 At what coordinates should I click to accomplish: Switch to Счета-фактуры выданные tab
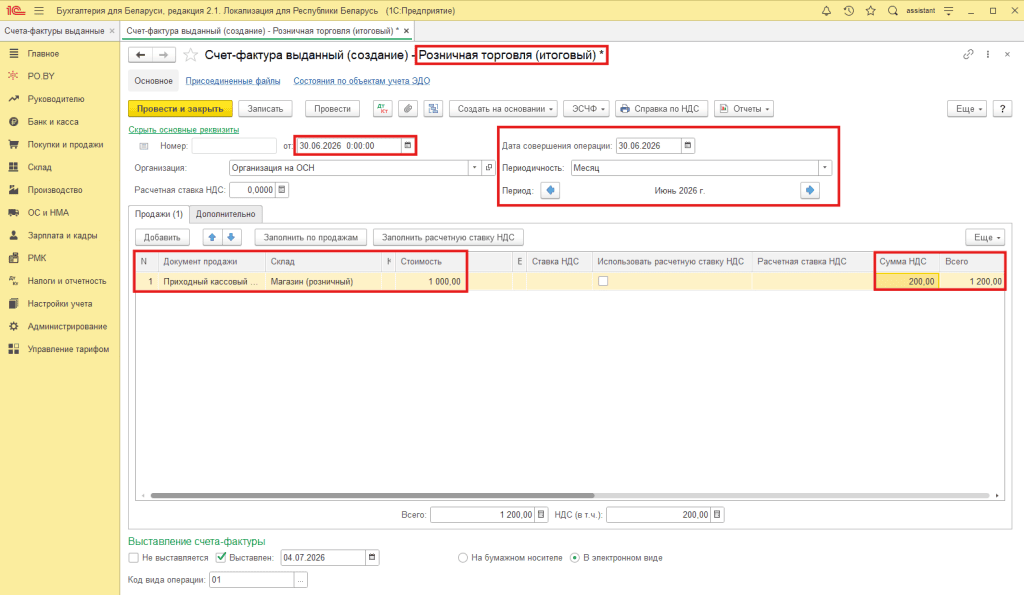54,31
